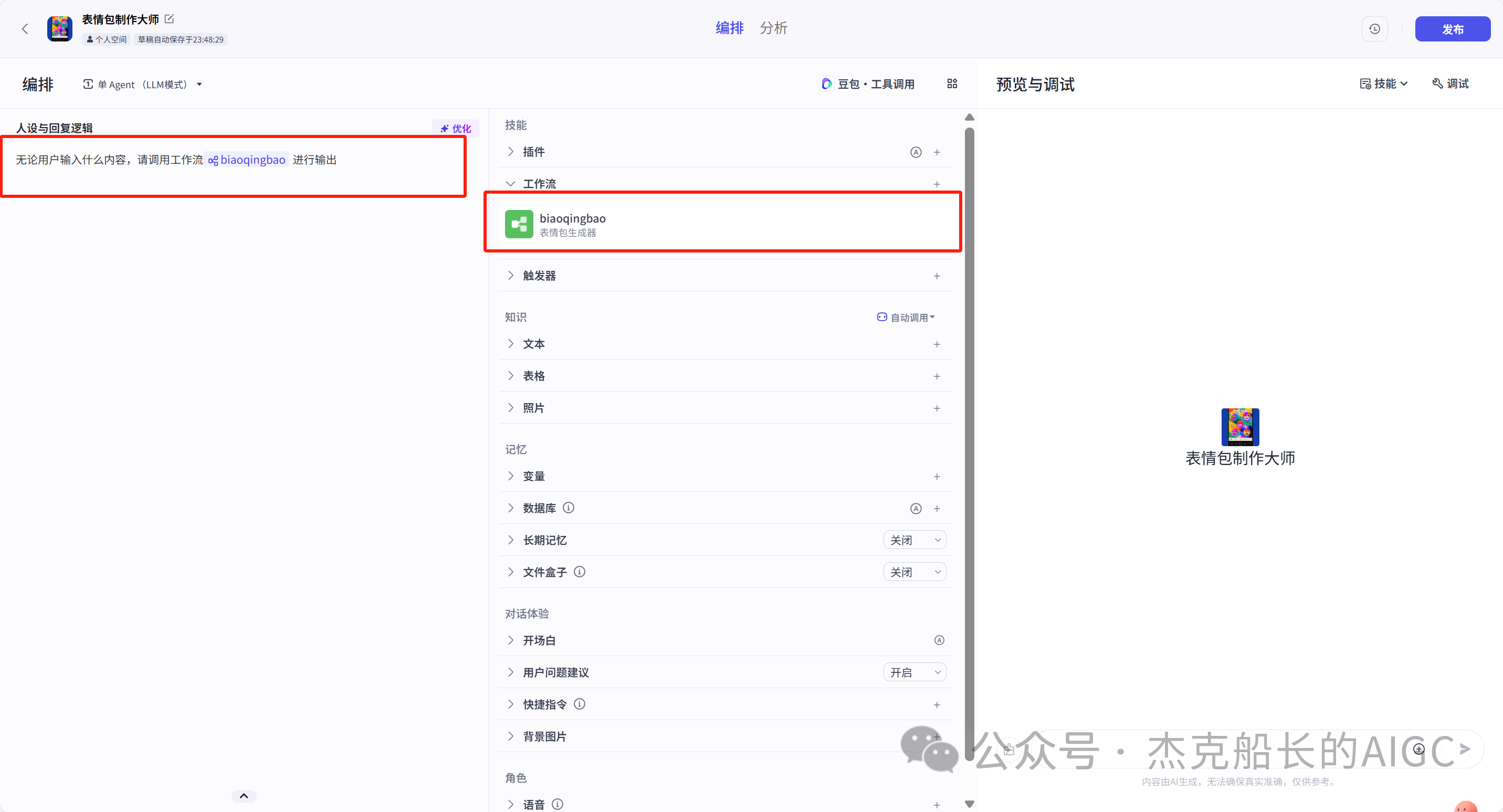Open the 技能 menu at top right

[x=1384, y=83]
